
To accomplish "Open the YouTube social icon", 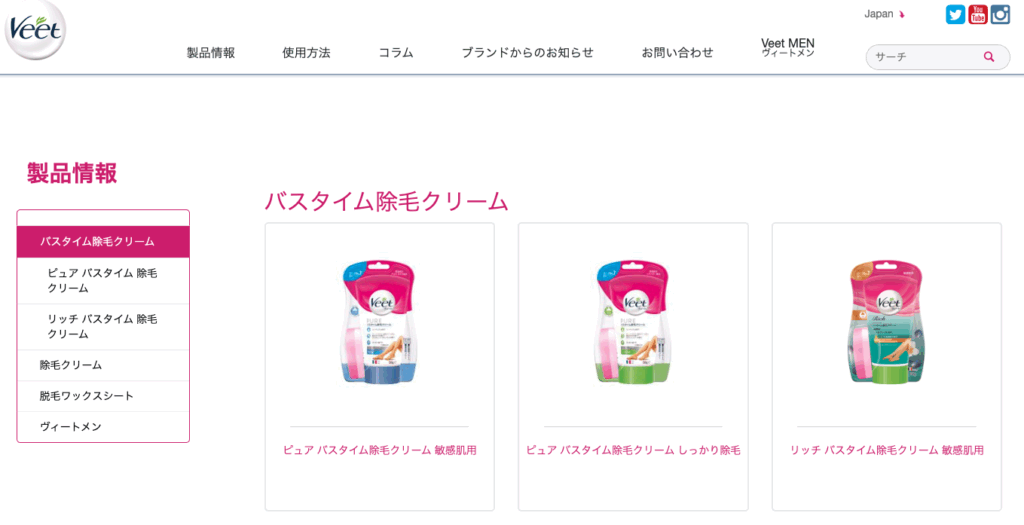I will (x=978, y=14).
